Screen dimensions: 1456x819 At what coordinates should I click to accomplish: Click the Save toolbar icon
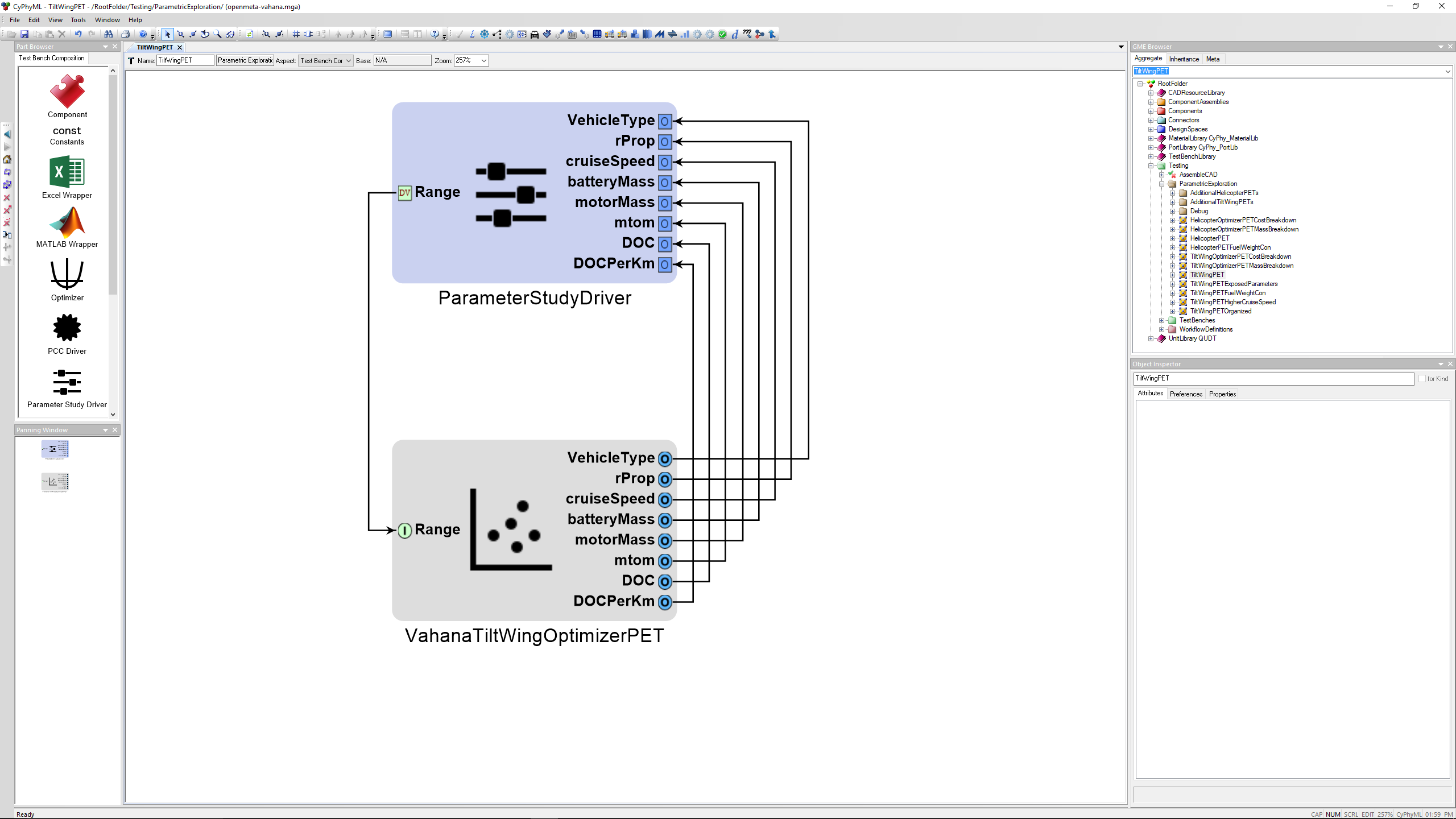24,34
